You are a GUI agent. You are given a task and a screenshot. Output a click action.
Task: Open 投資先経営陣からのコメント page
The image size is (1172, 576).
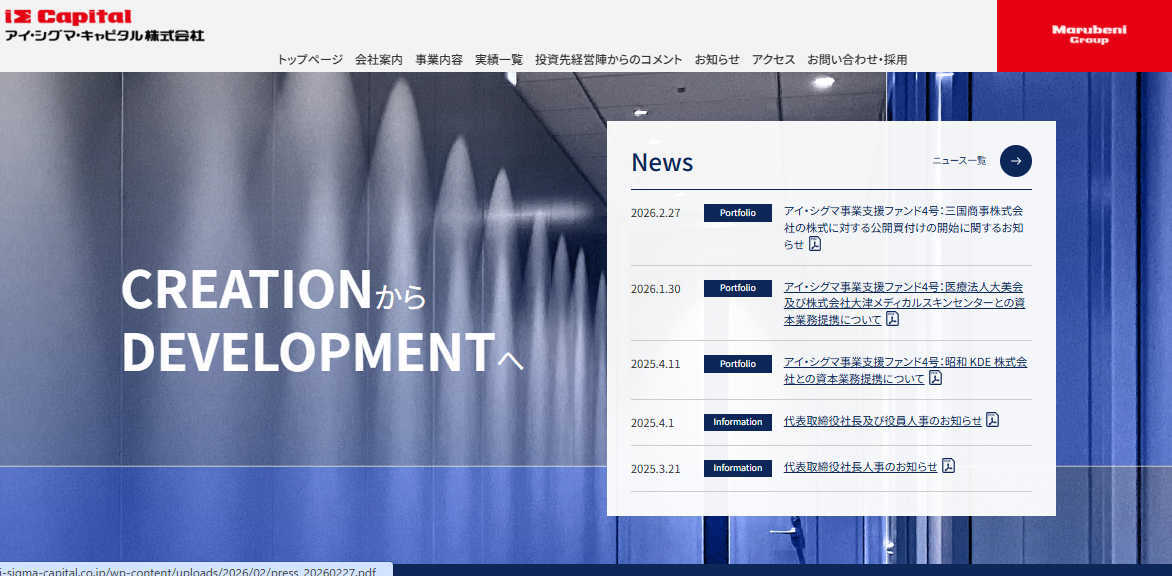609,60
